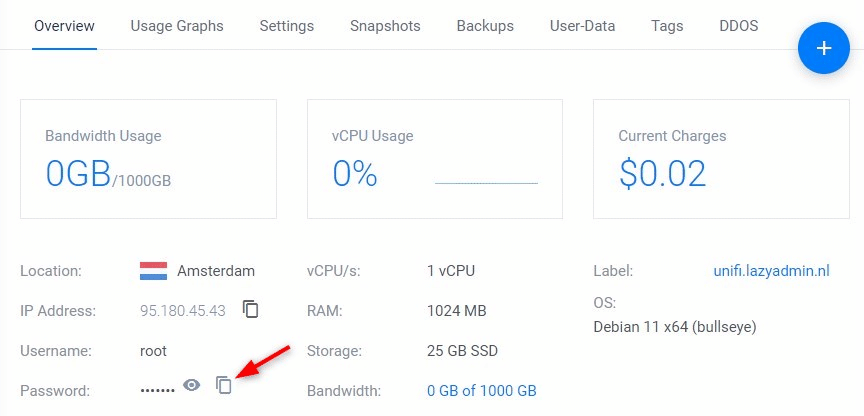Copy the IP address with copy icon
This screenshot has height=416, width=864.
pyautogui.click(x=251, y=310)
